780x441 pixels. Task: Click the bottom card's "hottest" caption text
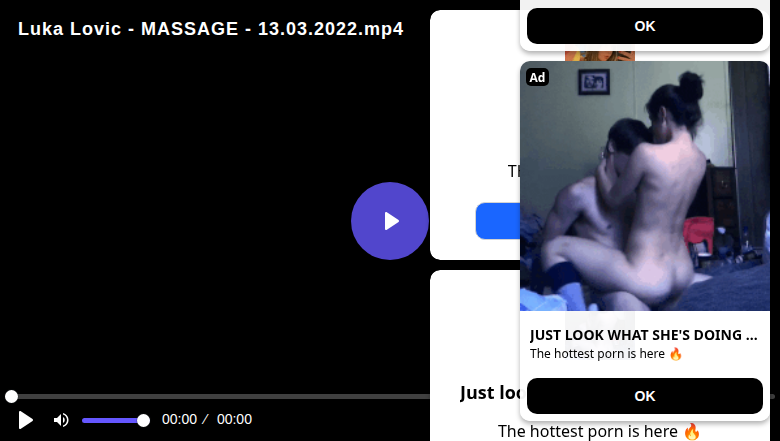600,431
